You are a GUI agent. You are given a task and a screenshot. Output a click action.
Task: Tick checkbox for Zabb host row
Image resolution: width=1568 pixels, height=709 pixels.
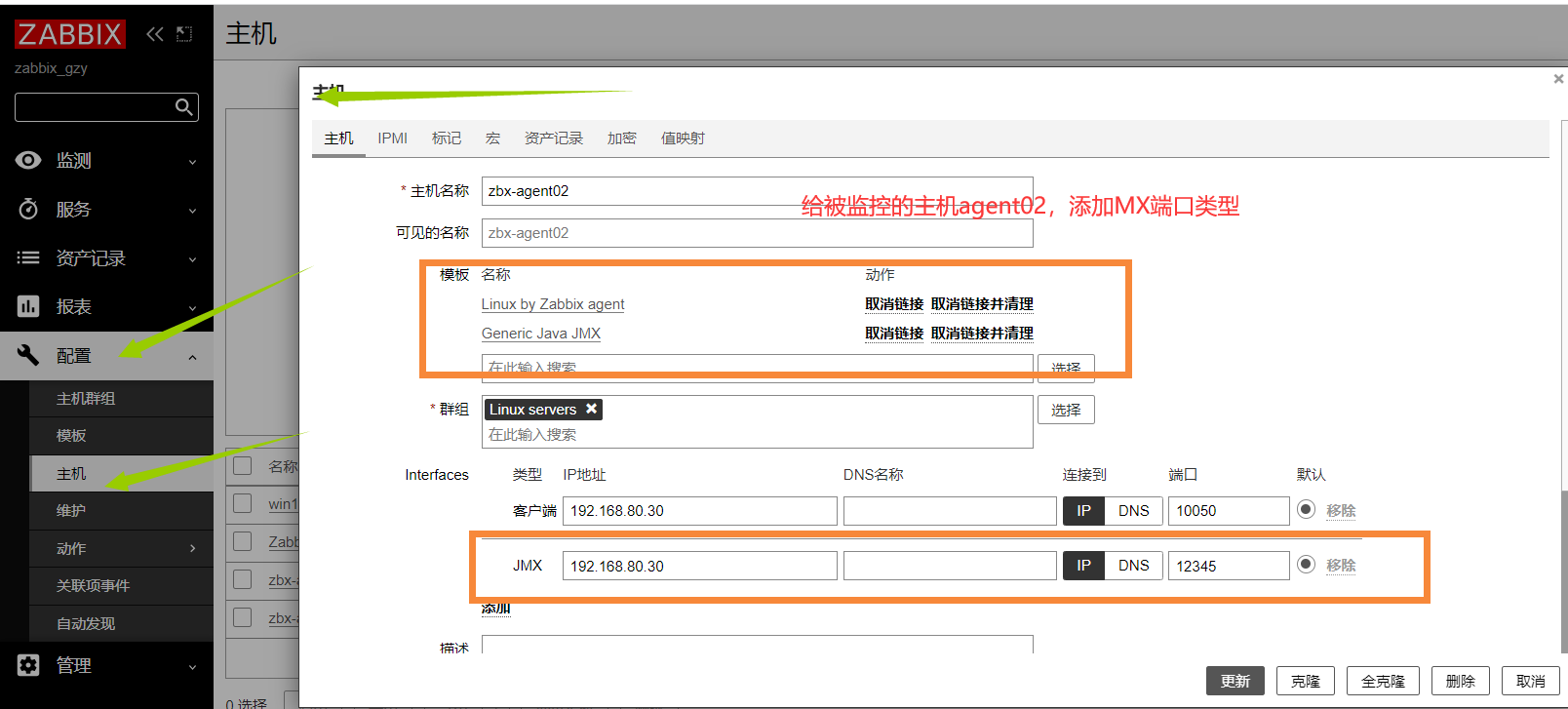(243, 541)
